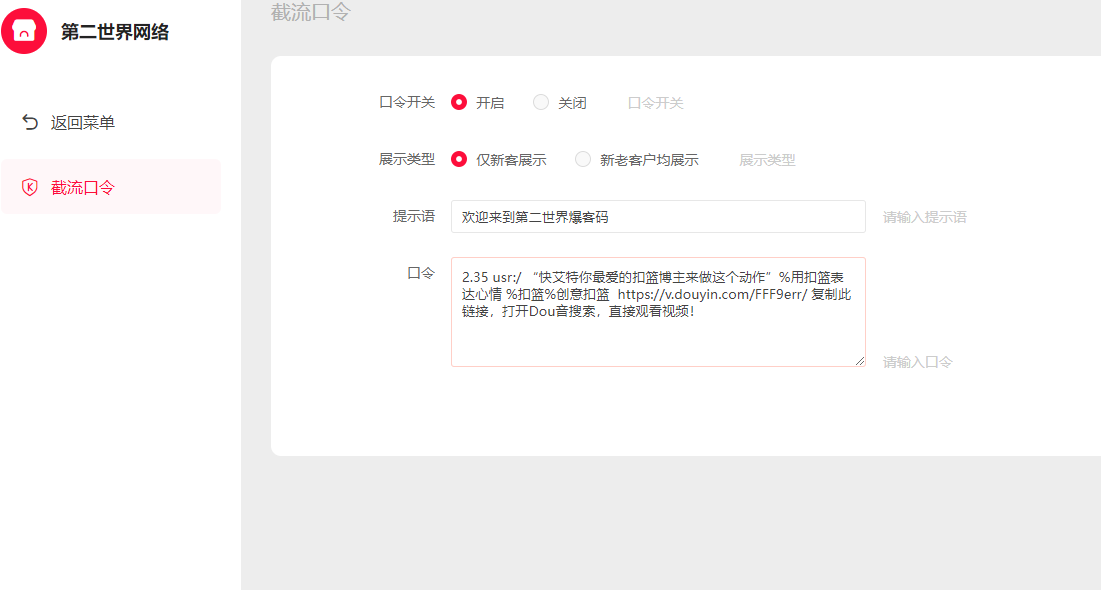Click the 请输入口令 hint text
Screen dimensions: 1101x590
[917, 362]
